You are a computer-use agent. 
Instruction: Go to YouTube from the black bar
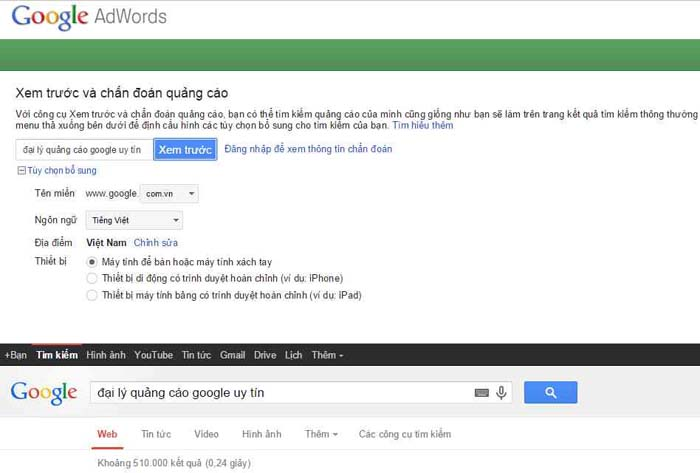[154, 355]
